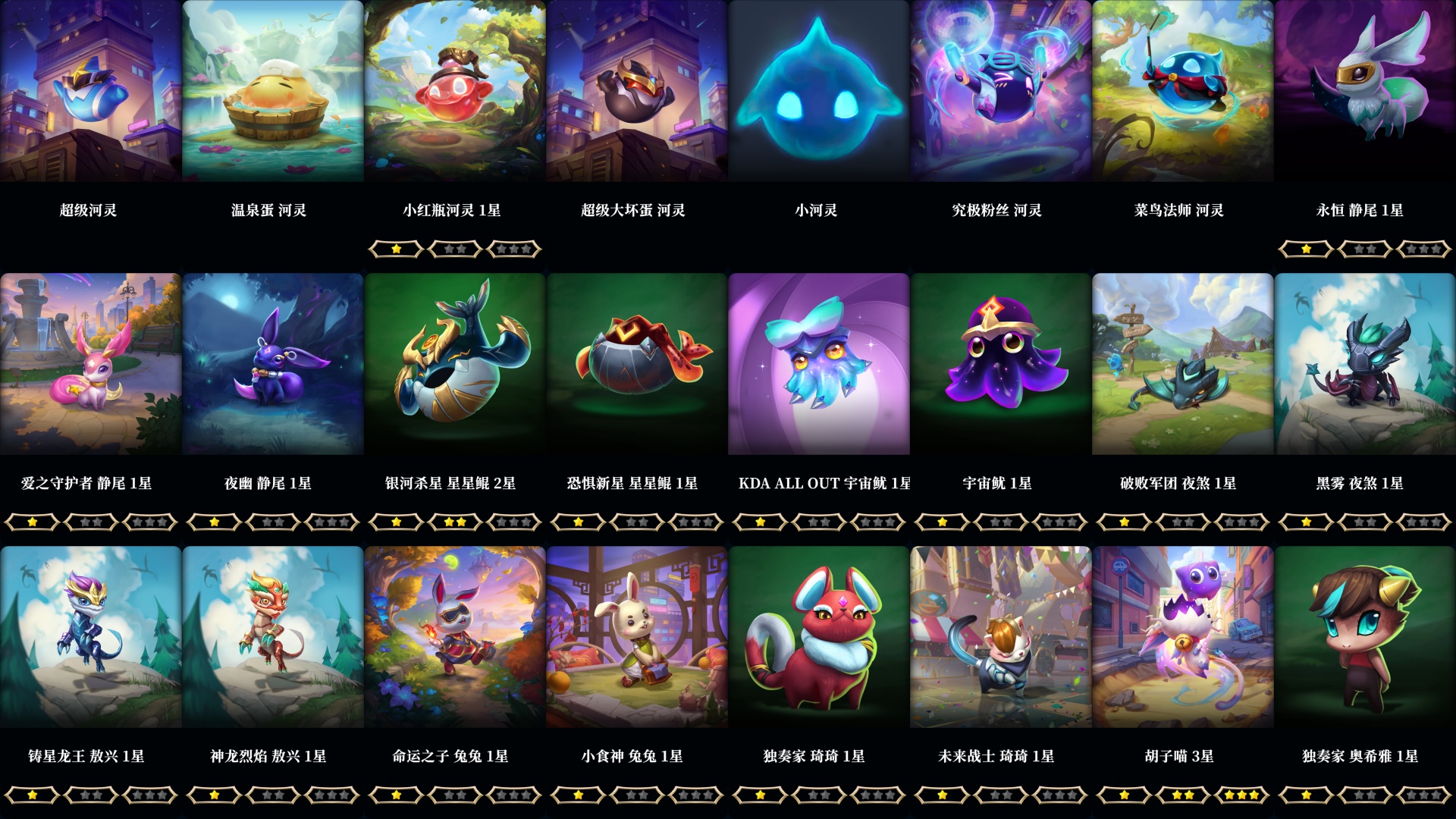
Task: Click the 3-star badge under 胡子喵
Action: coord(1242,795)
